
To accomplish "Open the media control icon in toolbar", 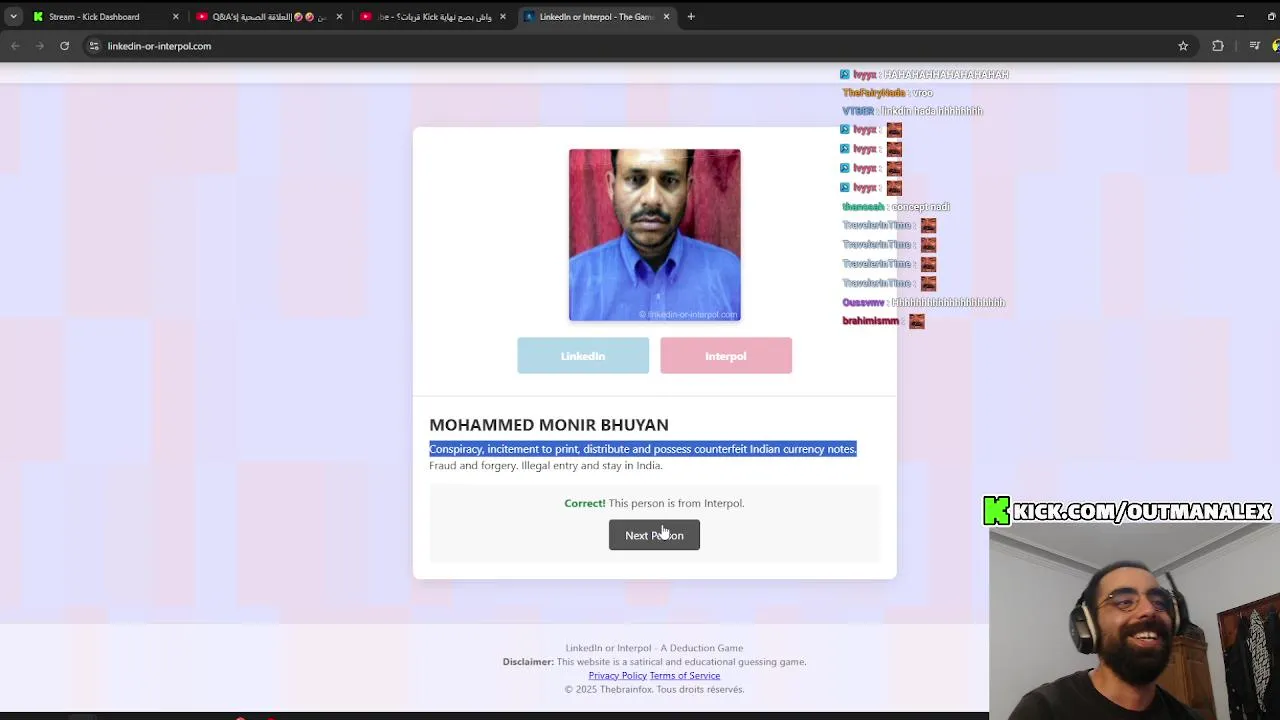I will tap(1255, 46).
